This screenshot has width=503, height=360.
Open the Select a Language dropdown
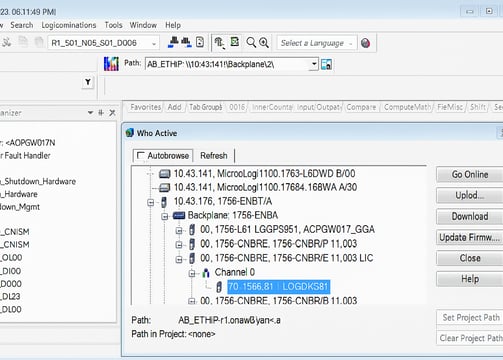350,43
